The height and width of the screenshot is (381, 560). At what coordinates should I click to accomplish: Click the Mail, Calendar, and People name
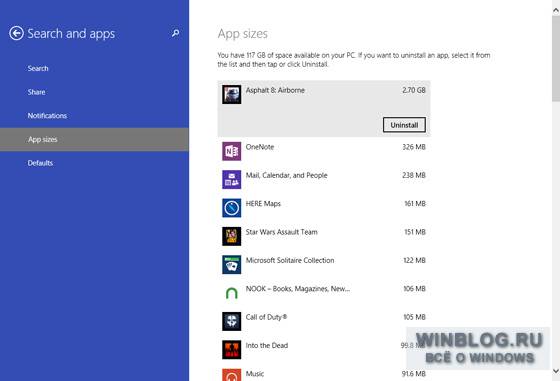286,175
